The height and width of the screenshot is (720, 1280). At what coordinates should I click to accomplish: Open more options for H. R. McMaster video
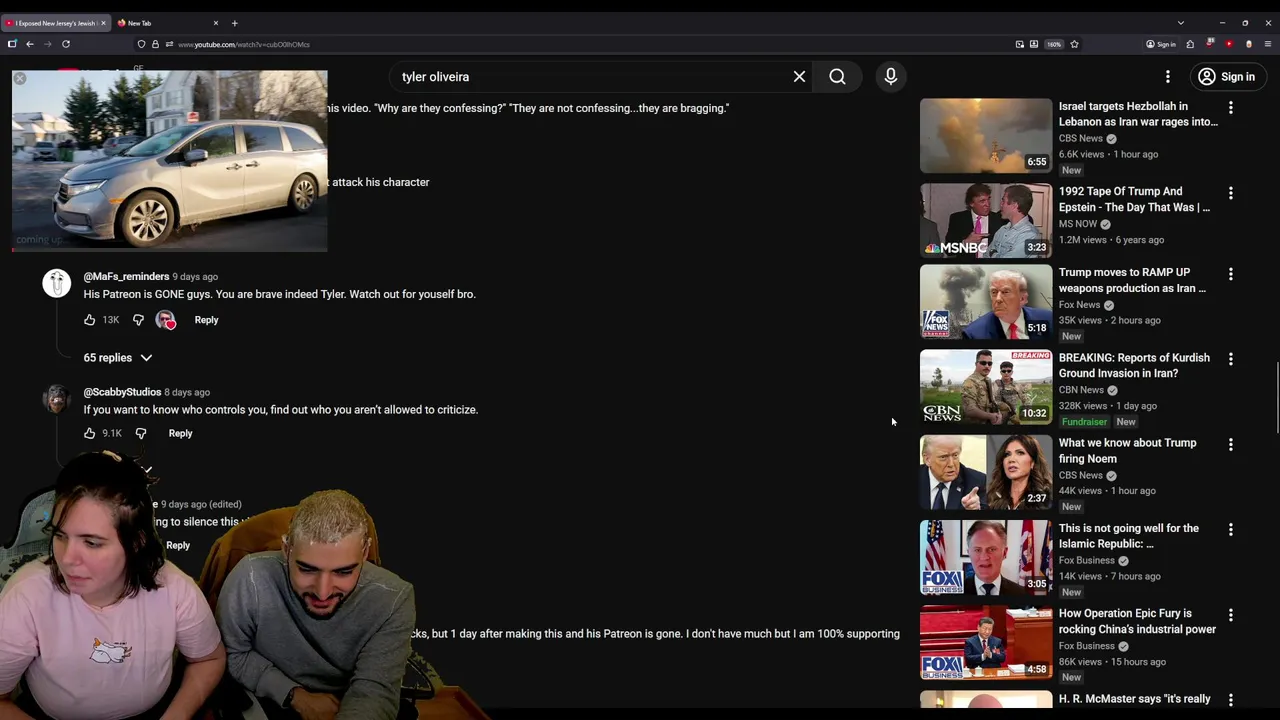pos(1231,700)
